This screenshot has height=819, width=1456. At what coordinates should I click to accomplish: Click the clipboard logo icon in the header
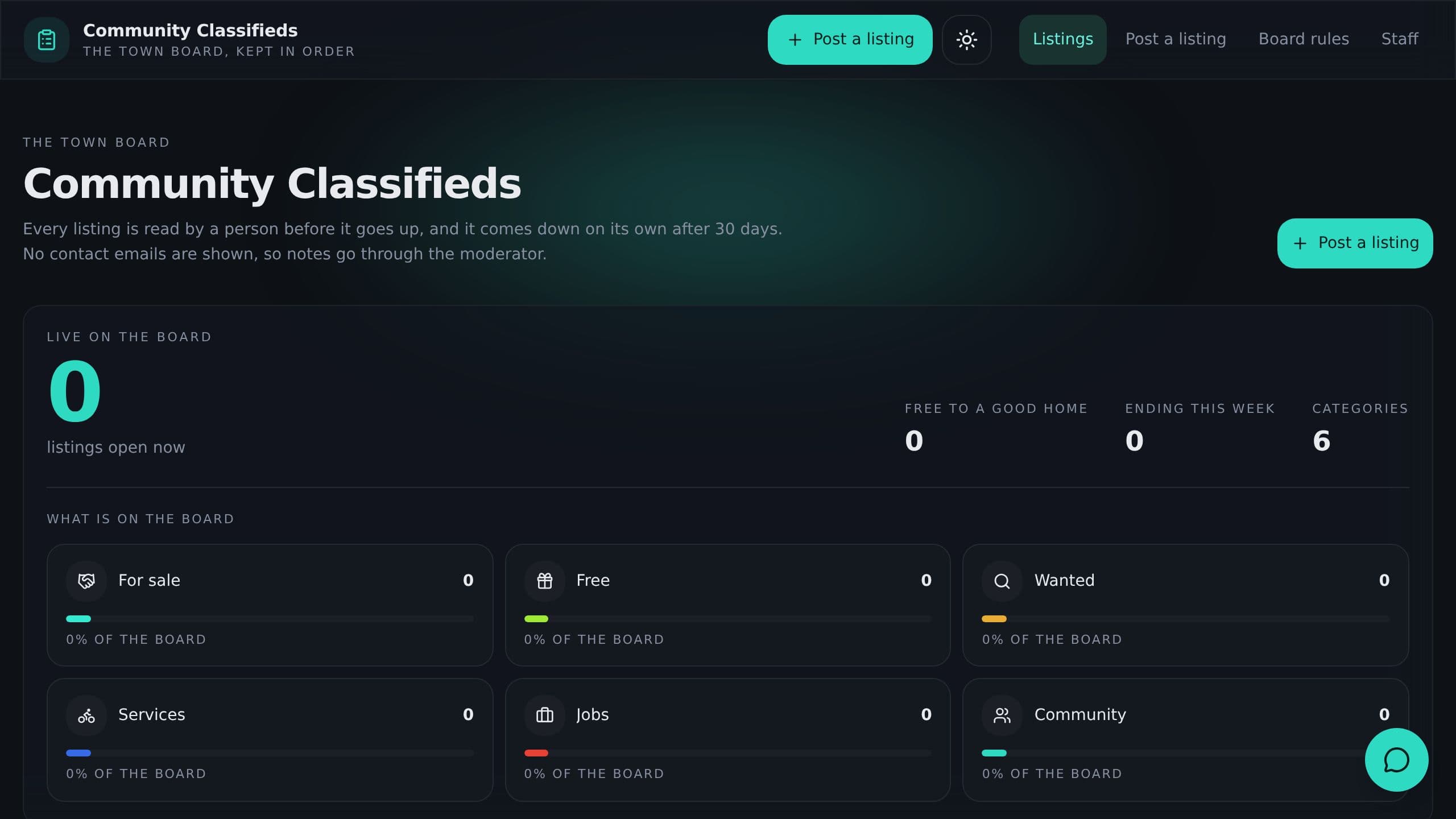(x=47, y=40)
